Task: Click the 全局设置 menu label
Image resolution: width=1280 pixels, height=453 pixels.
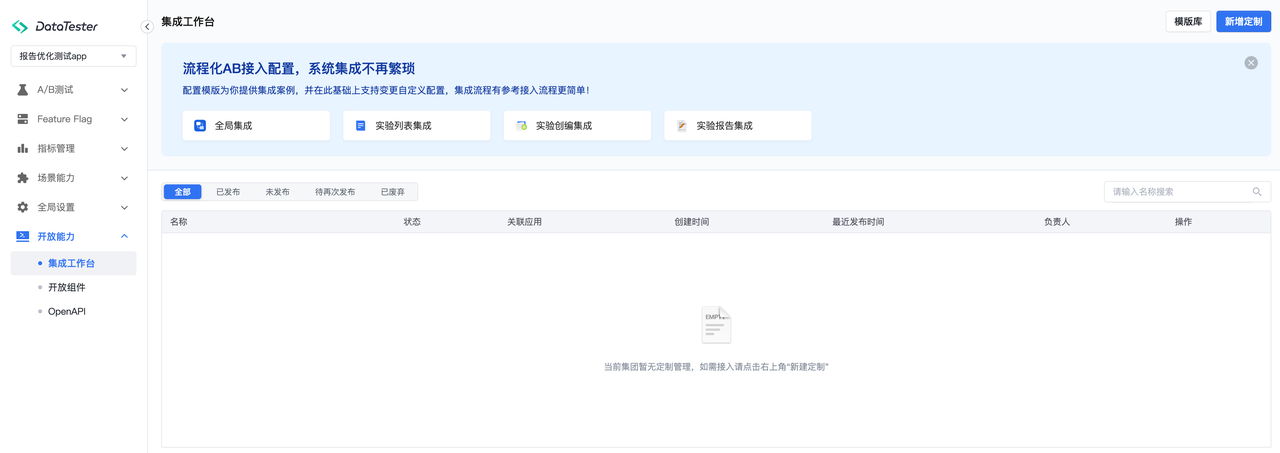Action: pyautogui.click(x=56, y=207)
